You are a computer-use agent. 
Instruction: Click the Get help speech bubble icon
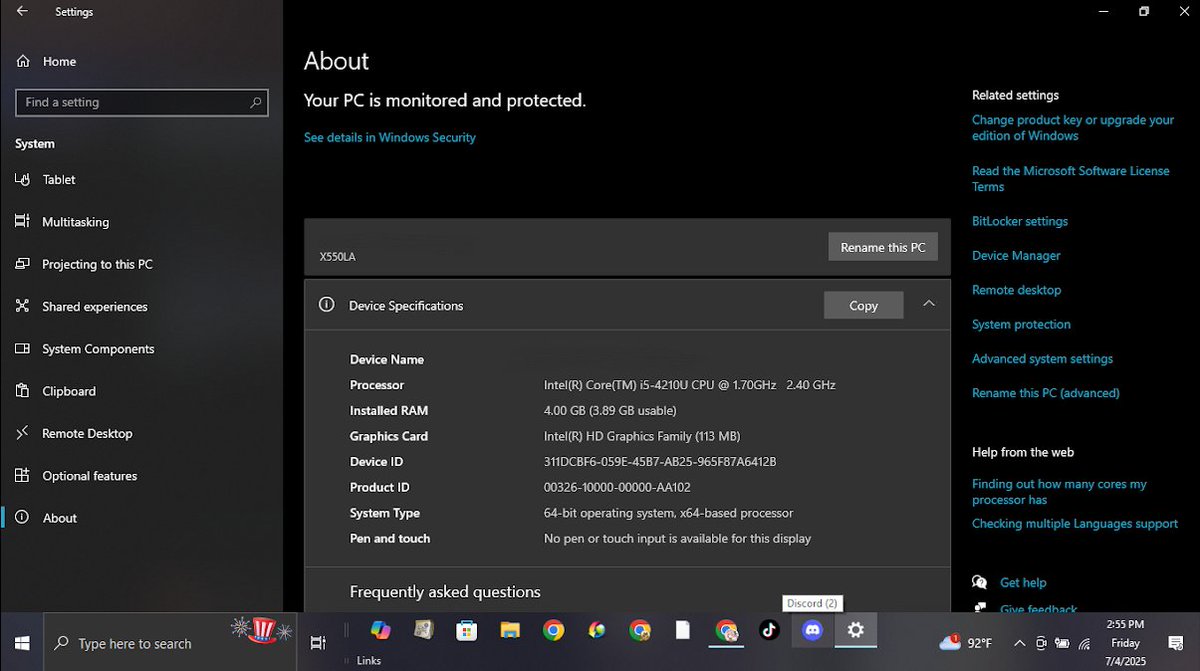979,582
